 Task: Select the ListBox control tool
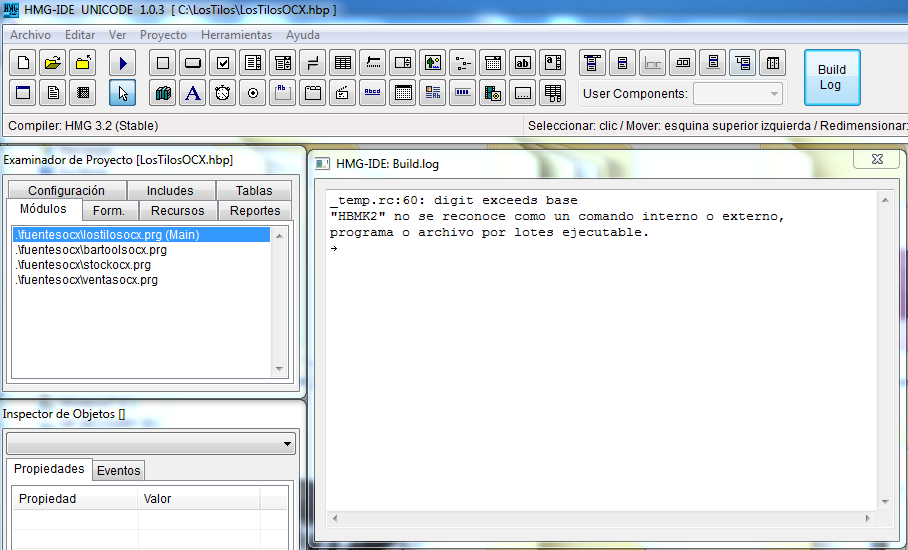[253, 63]
